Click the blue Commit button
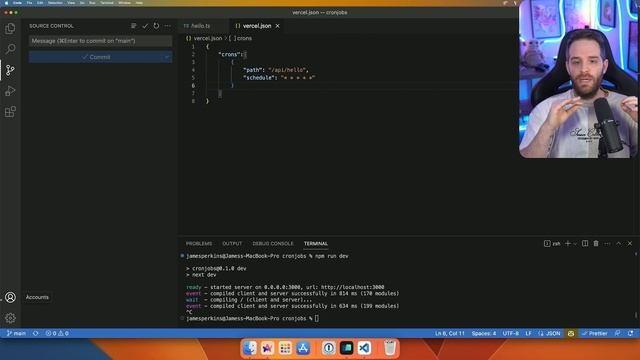Image resolution: width=640 pixels, height=360 pixels. (96, 57)
